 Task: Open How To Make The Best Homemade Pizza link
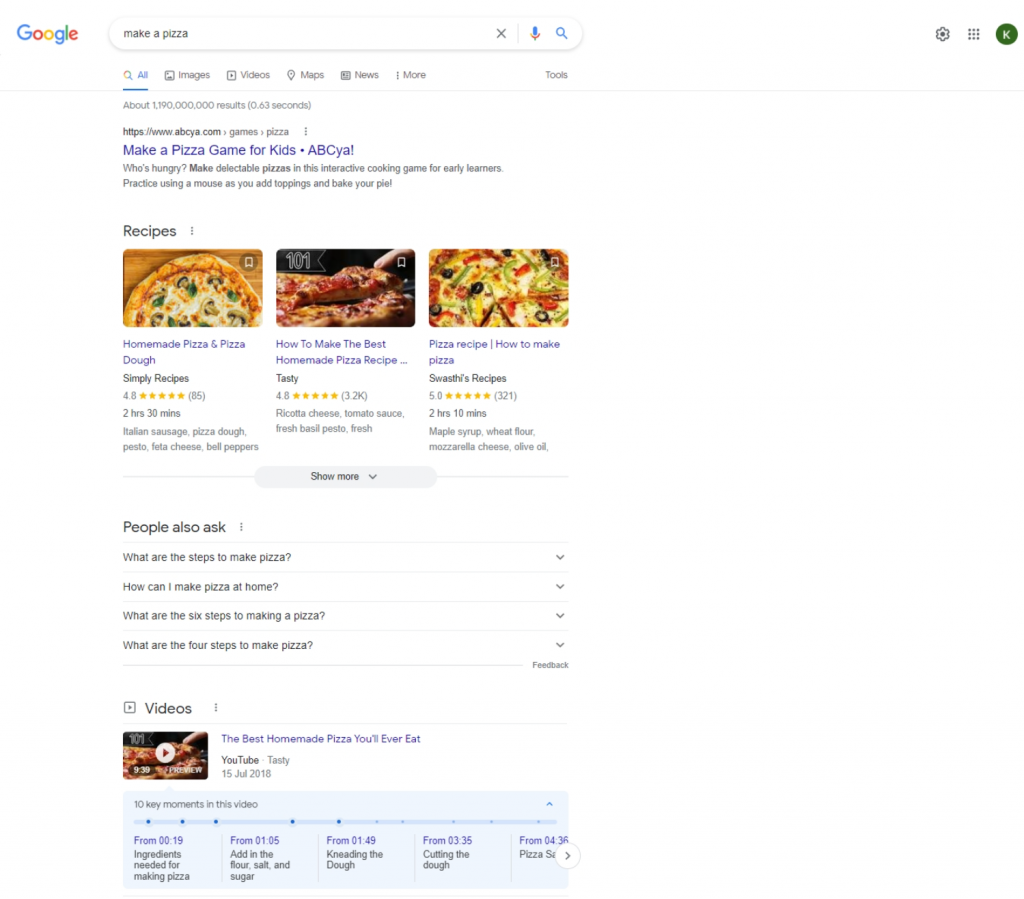(342, 352)
